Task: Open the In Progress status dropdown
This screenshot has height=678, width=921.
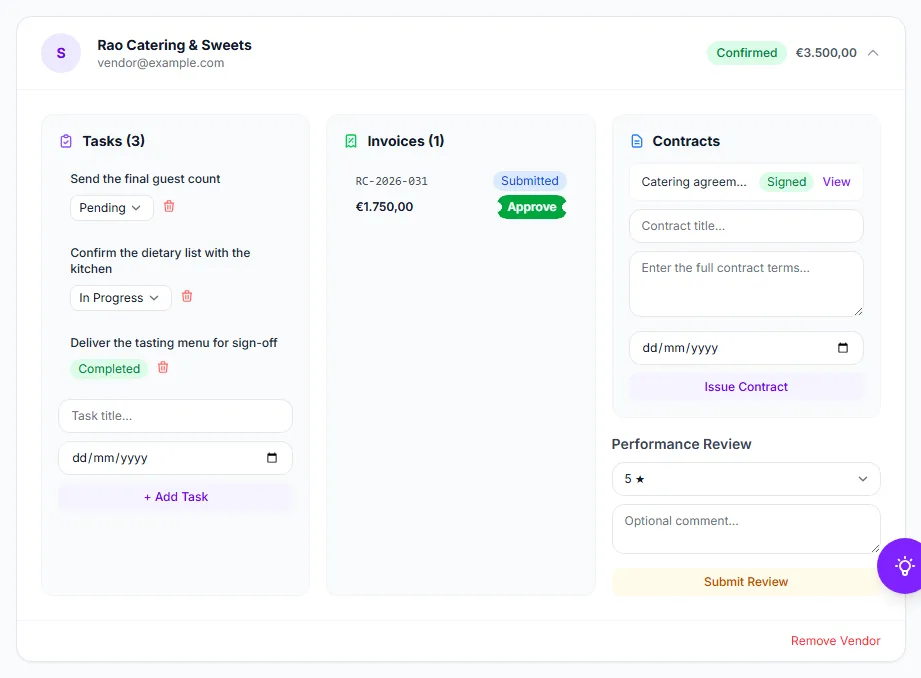Action: (x=120, y=298)
